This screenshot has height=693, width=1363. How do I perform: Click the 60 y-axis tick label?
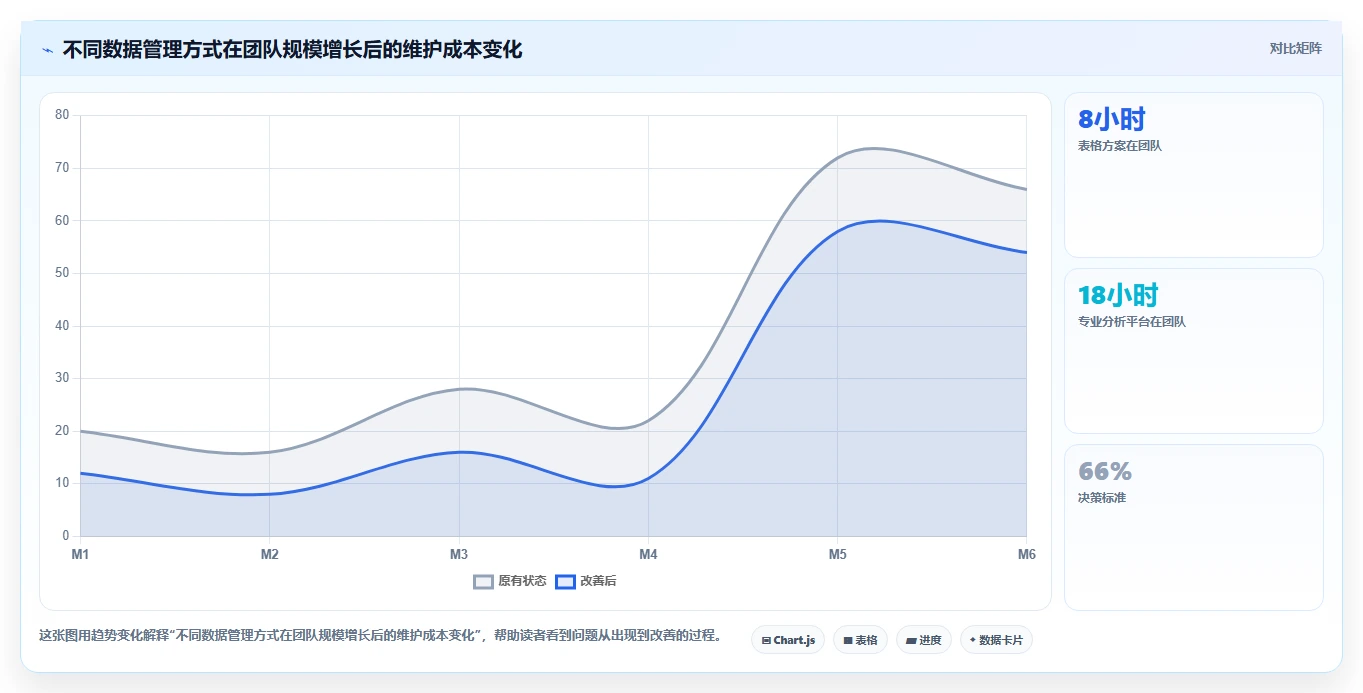coord(62,220)
